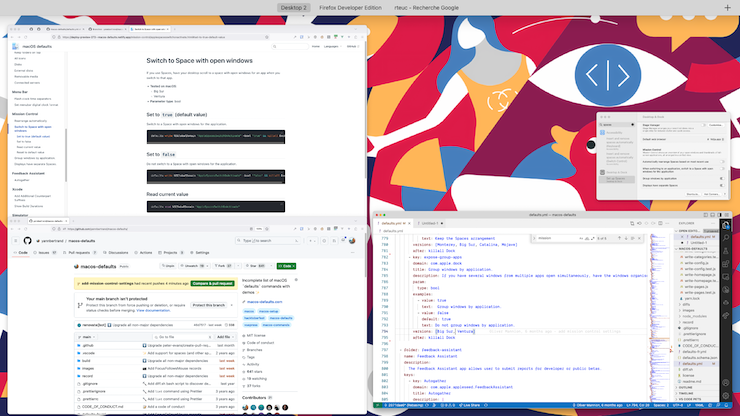Image resolution: width=740 pixels, height=416 pixels.
Task: Switch to Untitled-1 tab in VS Code
Action: pyautogui.click(x=430, y=223)
